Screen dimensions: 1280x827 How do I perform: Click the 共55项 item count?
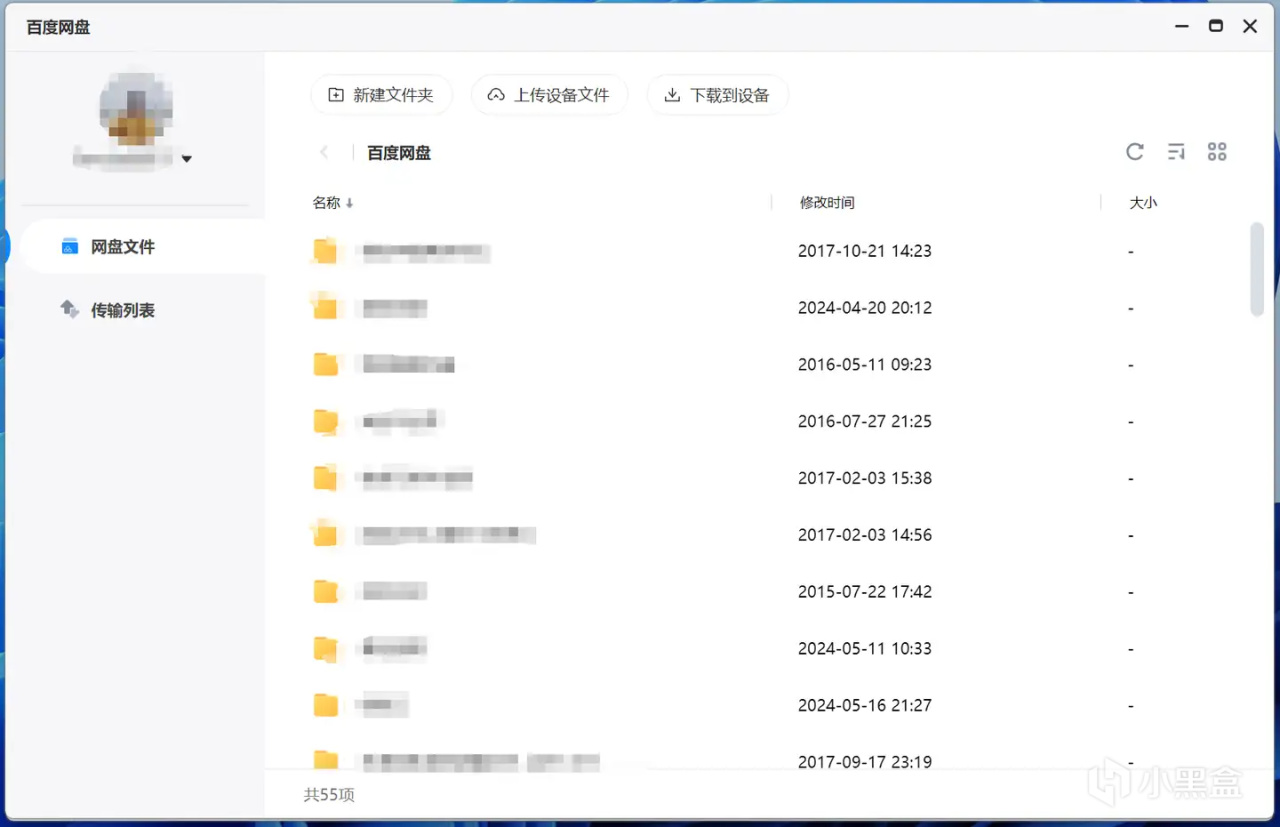pos(329,795)
